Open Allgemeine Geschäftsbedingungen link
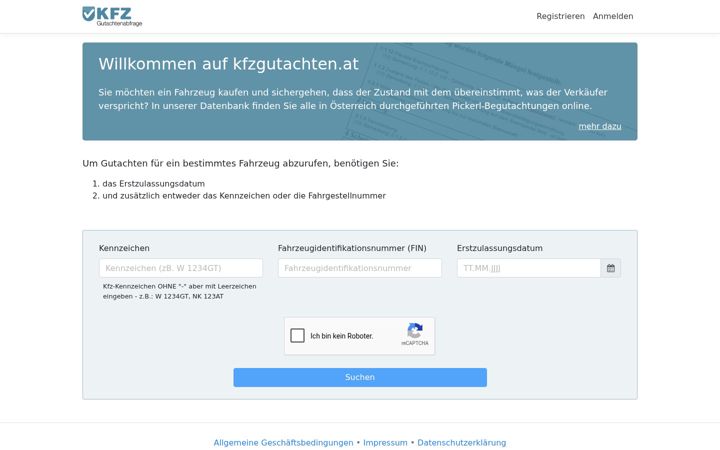Screen dimensions: 720x450 [283, 443]
